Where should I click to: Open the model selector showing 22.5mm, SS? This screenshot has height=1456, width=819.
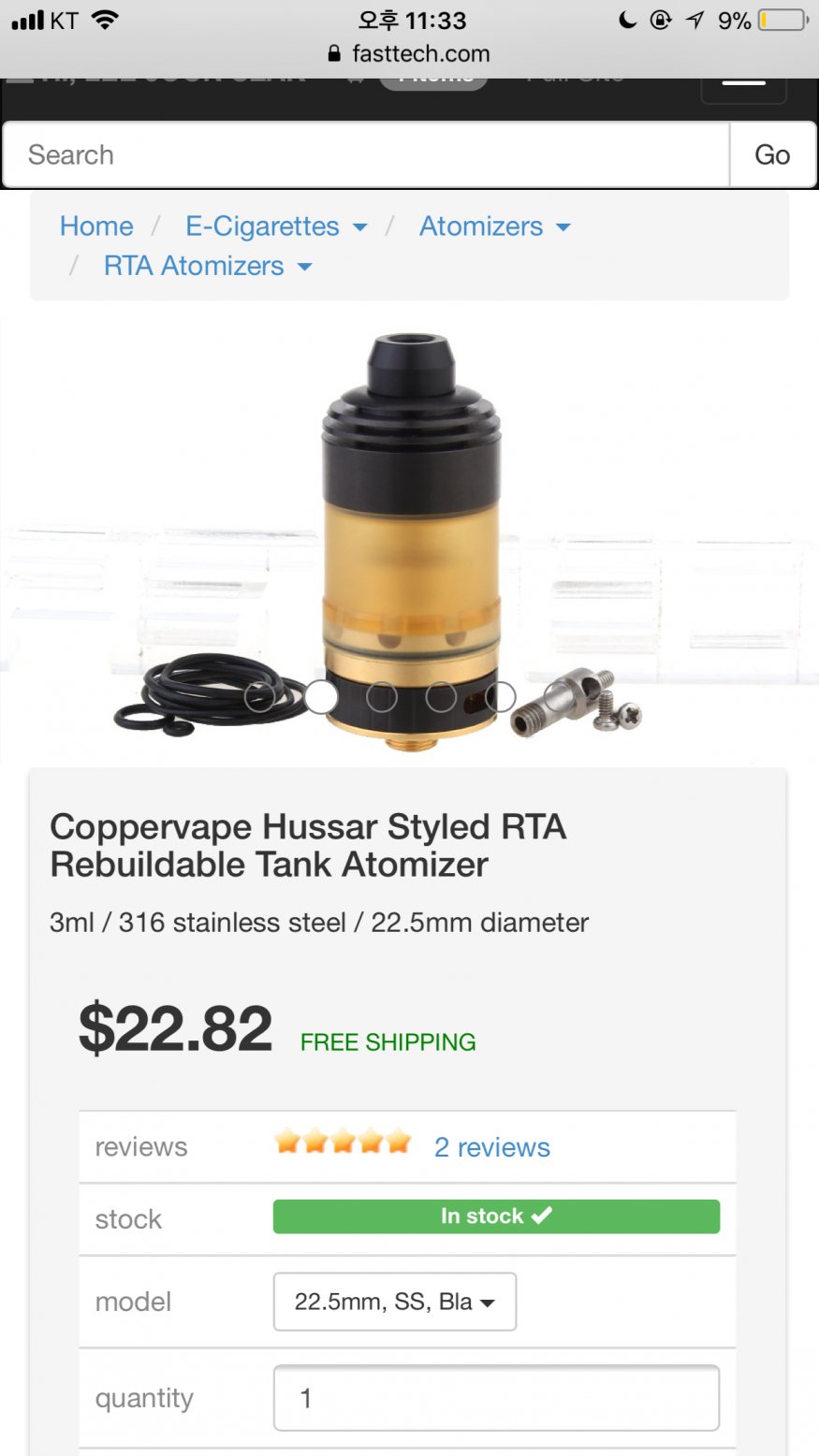(x=395, y=1302)
